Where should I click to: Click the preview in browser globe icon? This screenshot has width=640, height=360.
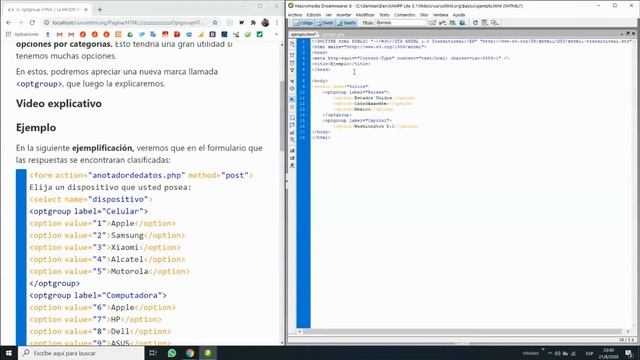click(x=462, y=23)
